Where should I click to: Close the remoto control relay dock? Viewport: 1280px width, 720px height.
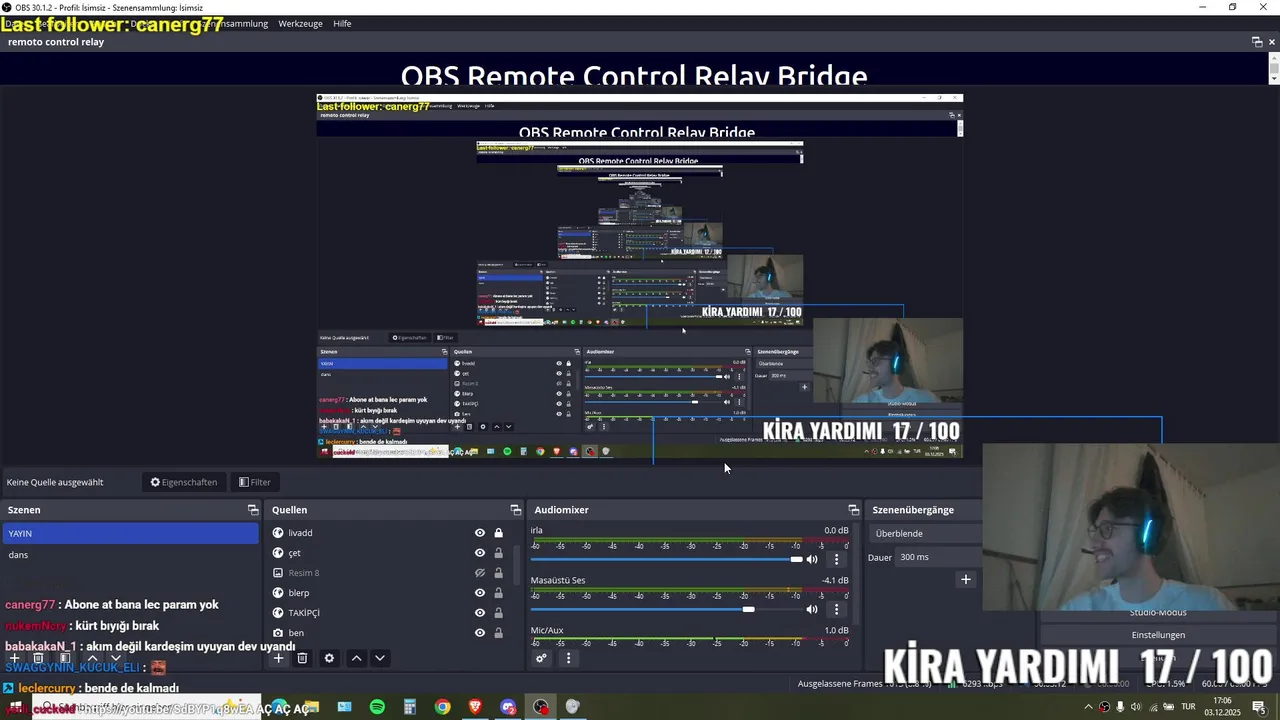[x=1273, y=42]
